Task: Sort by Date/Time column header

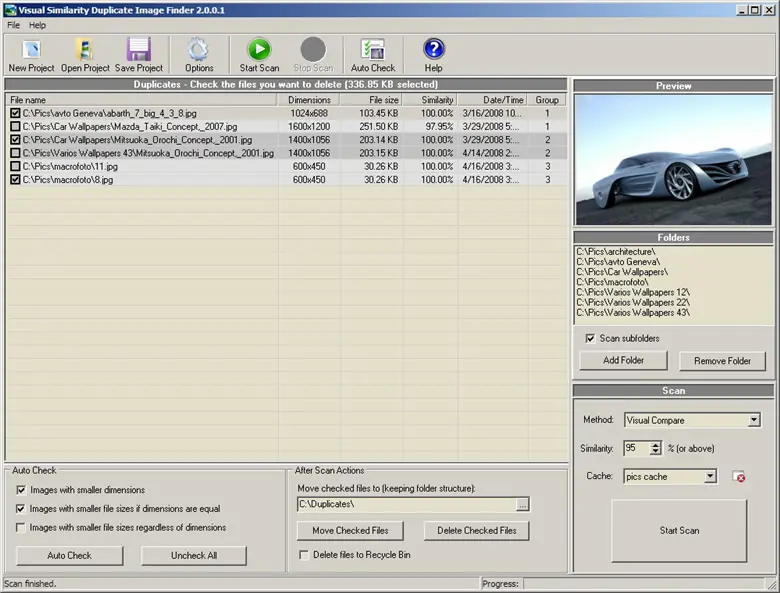Action: click(493, 100)
